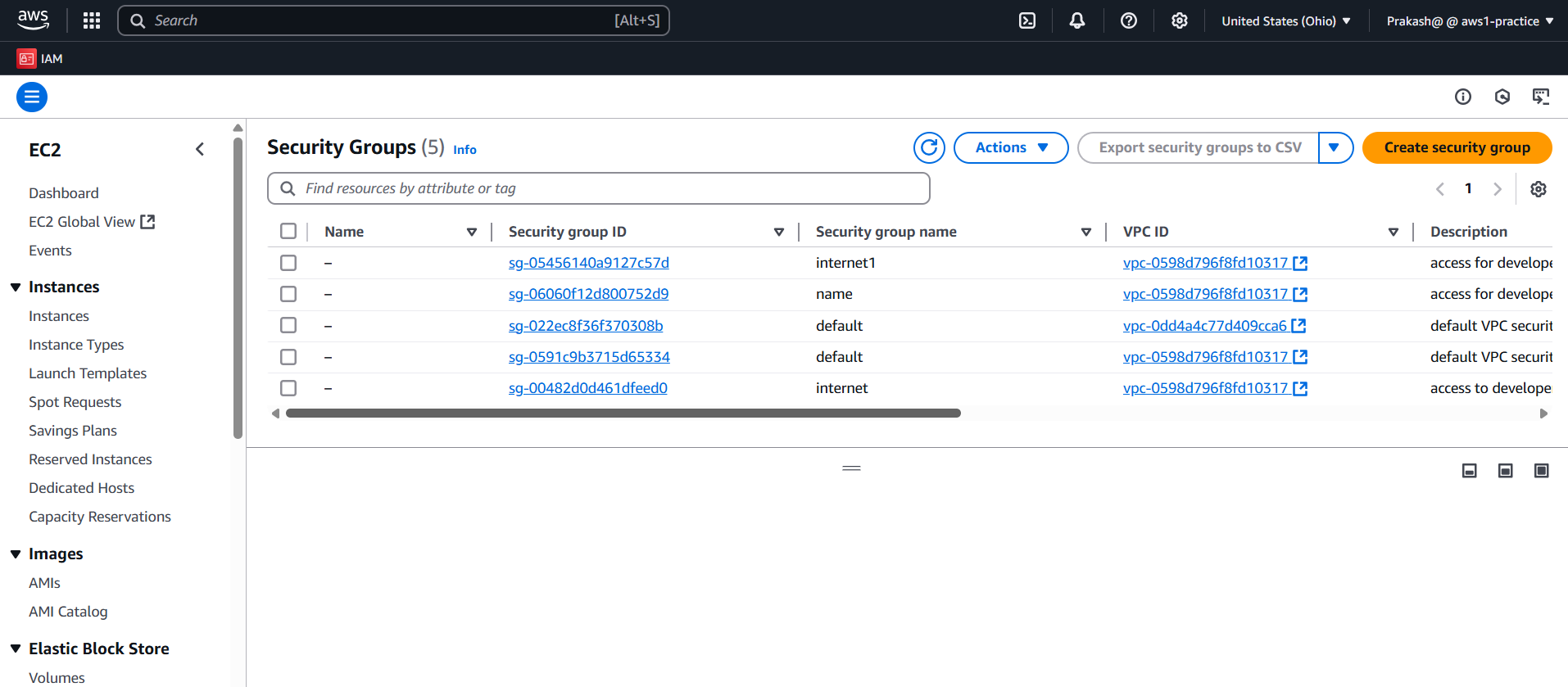Screen dimensions: 1568x687
Task: Go to next page of results
Action: click(x=1498, y=189)
